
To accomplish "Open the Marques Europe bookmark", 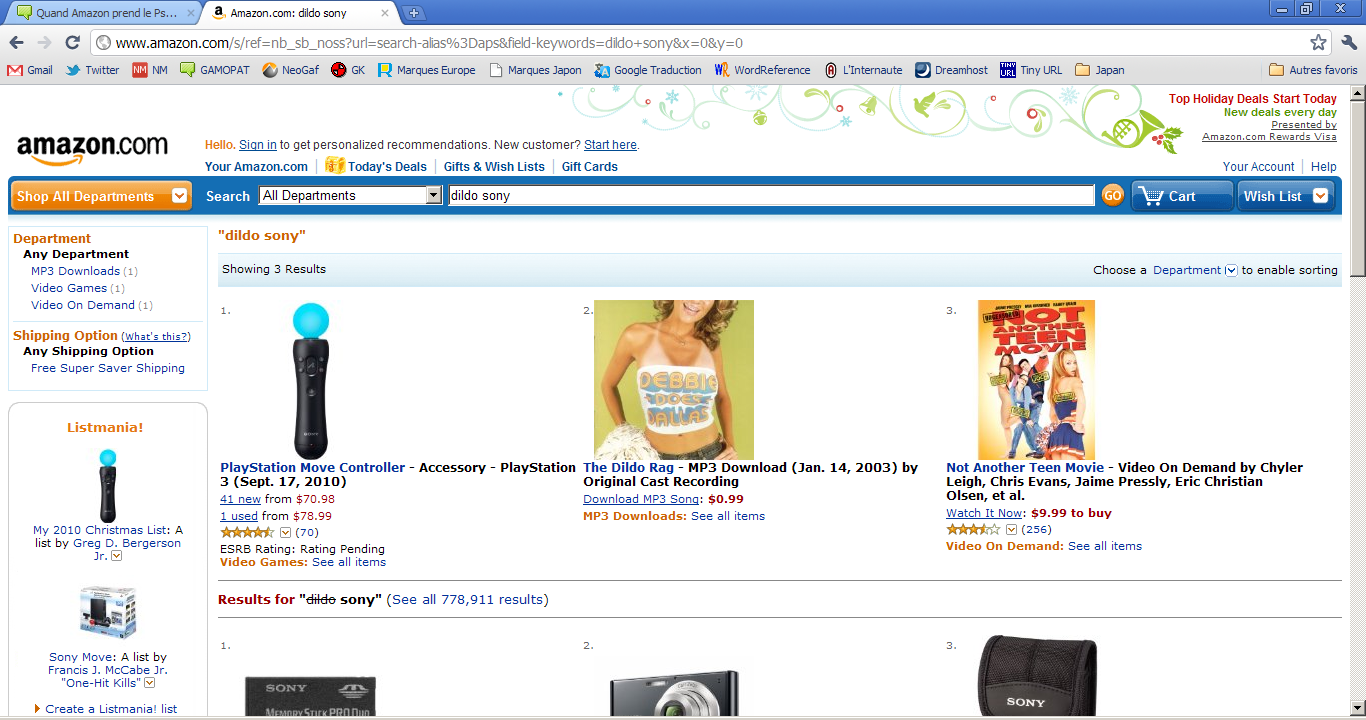I will tap(426, 70).
